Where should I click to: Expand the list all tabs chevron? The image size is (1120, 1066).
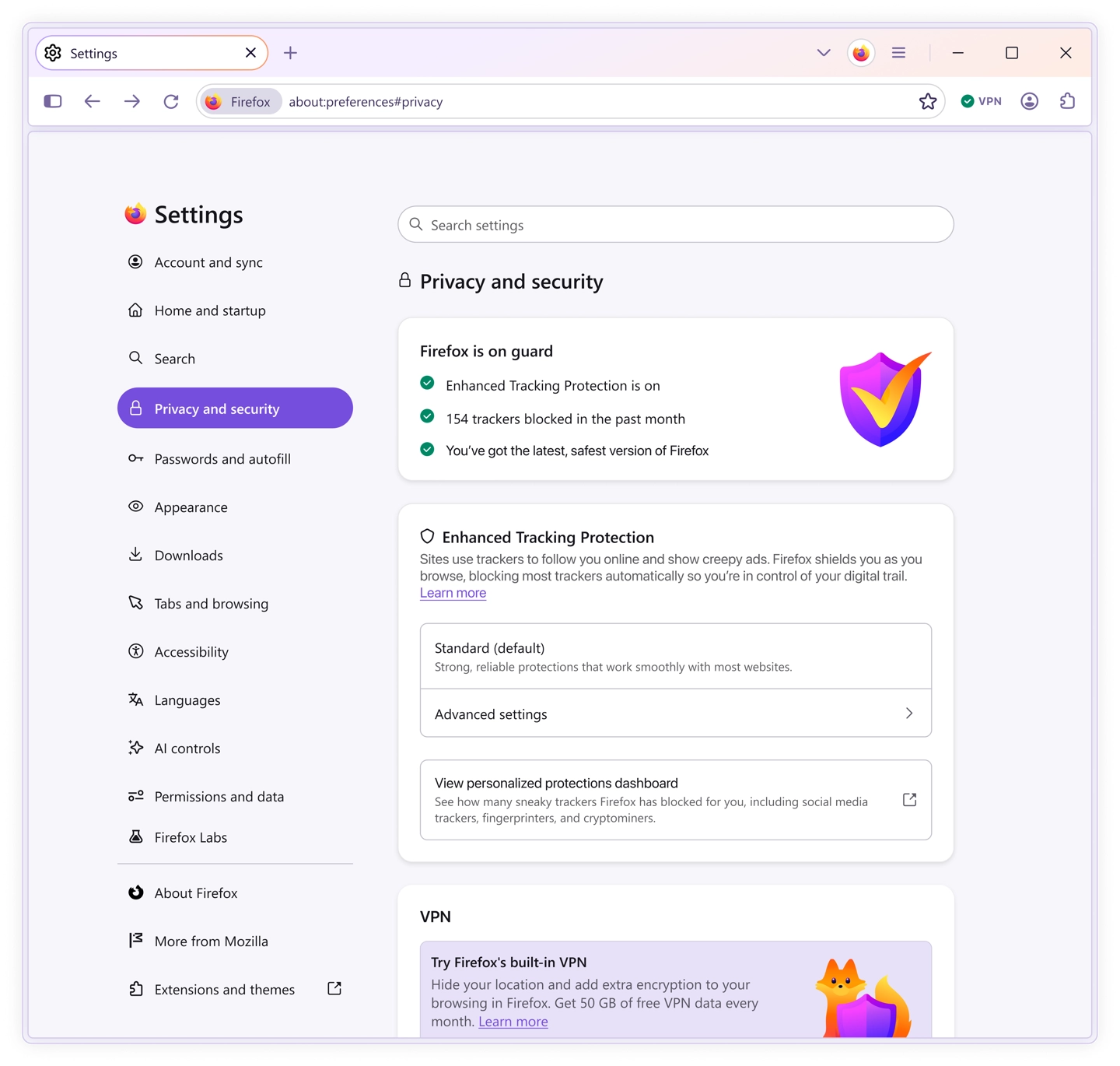click(x=824, y=53)
